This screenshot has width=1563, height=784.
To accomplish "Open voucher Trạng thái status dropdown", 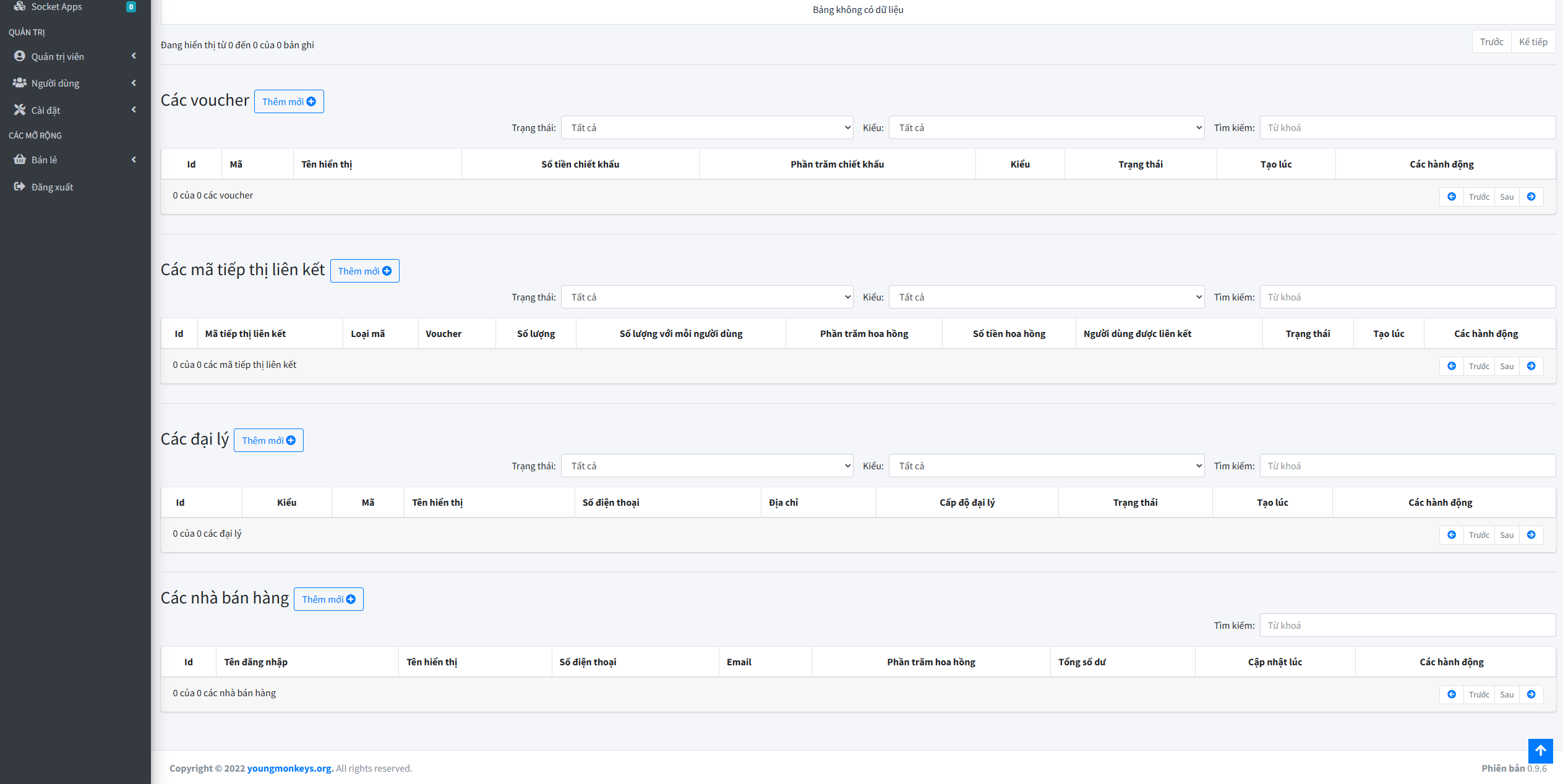I will tap(706, 128).
